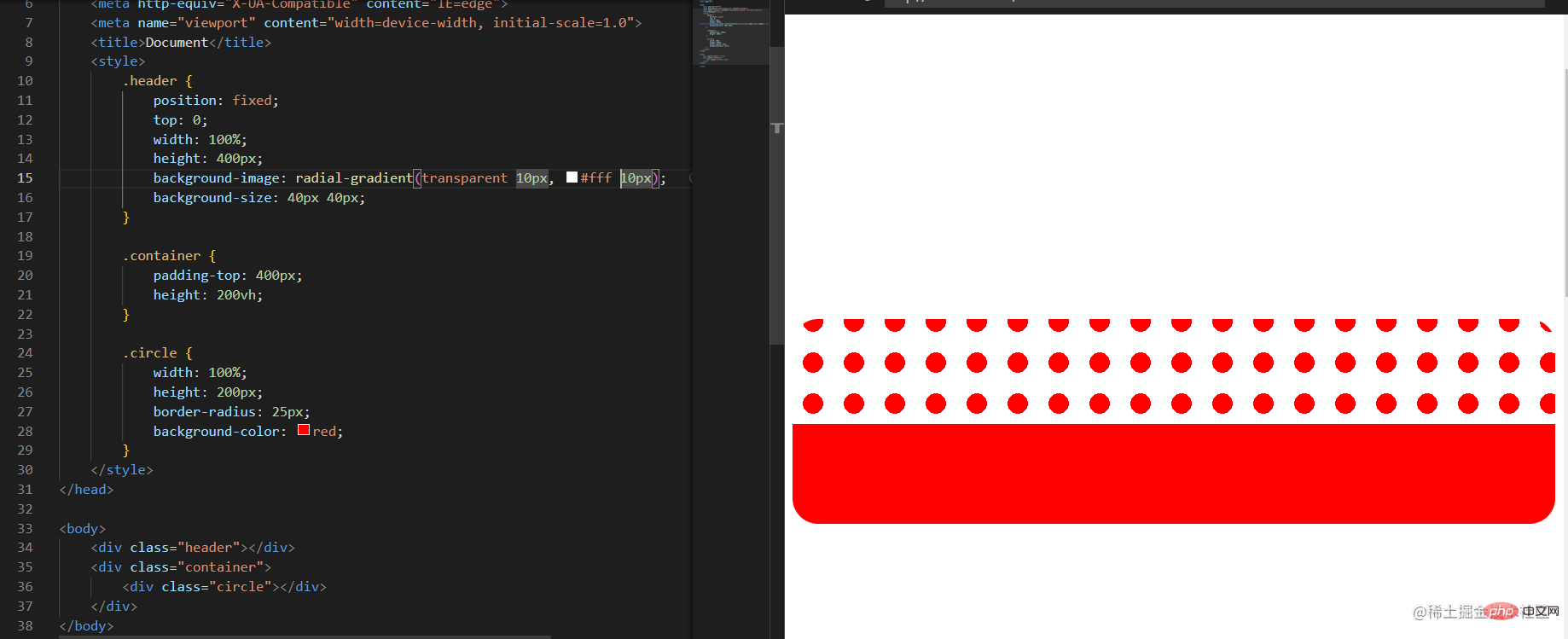The image size is (1568, 639).
Task: Click 'background-color' property on line 28
Action: (216, 432)
